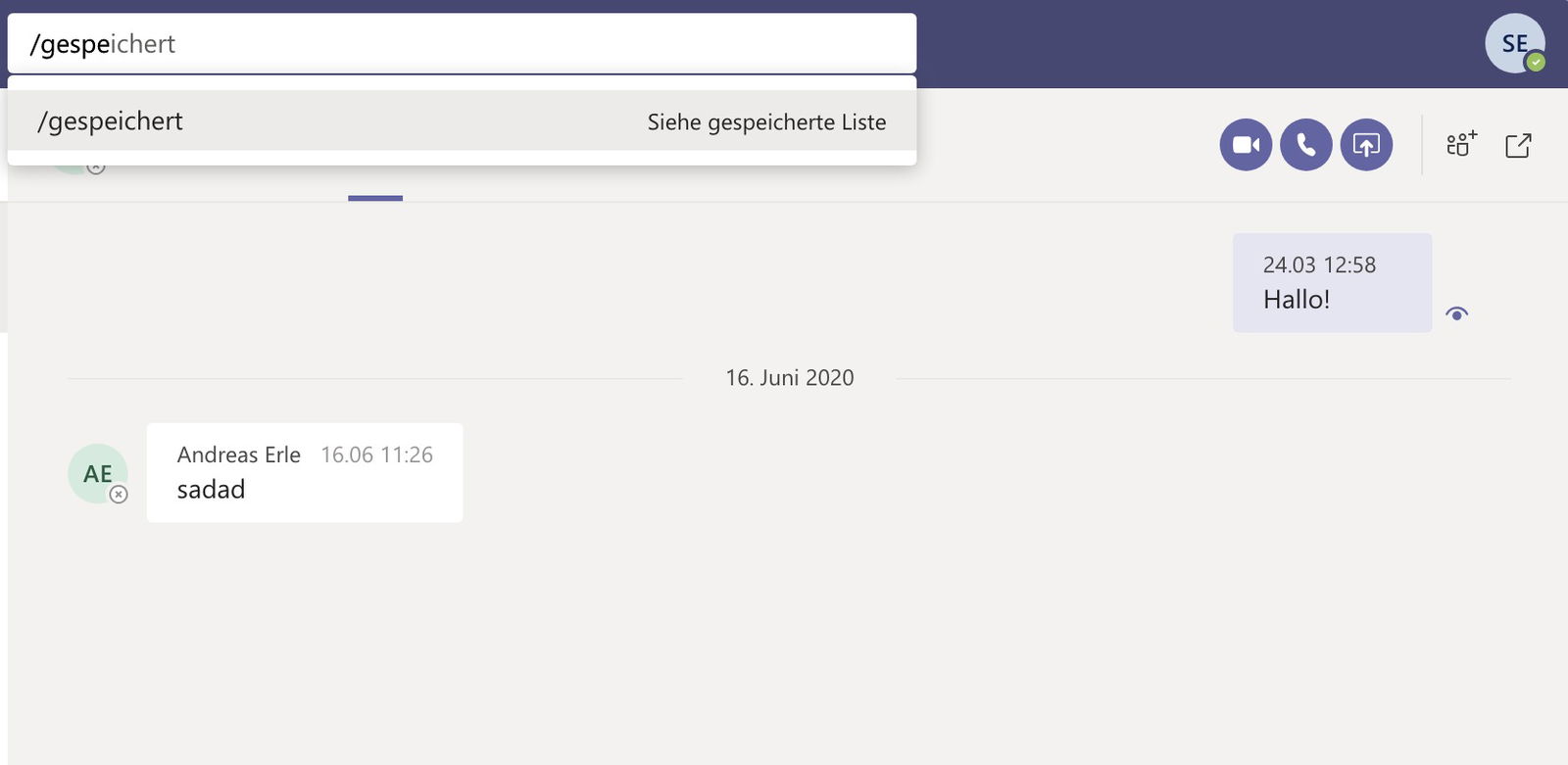Select the /gespeichert command suggestion
The image size is (1568, 765).
(x=462, y=120)
